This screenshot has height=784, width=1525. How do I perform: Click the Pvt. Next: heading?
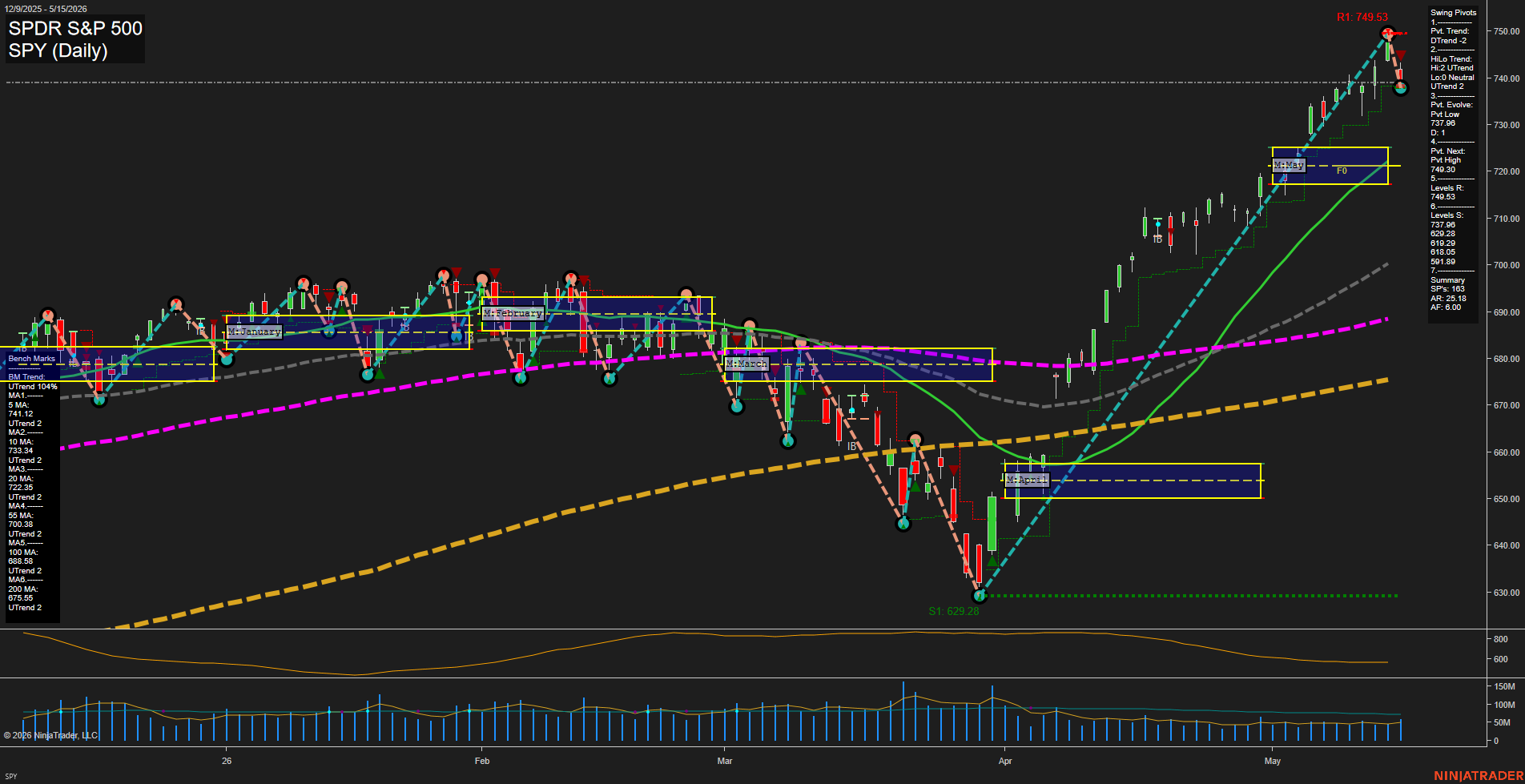coord(1447,151)
